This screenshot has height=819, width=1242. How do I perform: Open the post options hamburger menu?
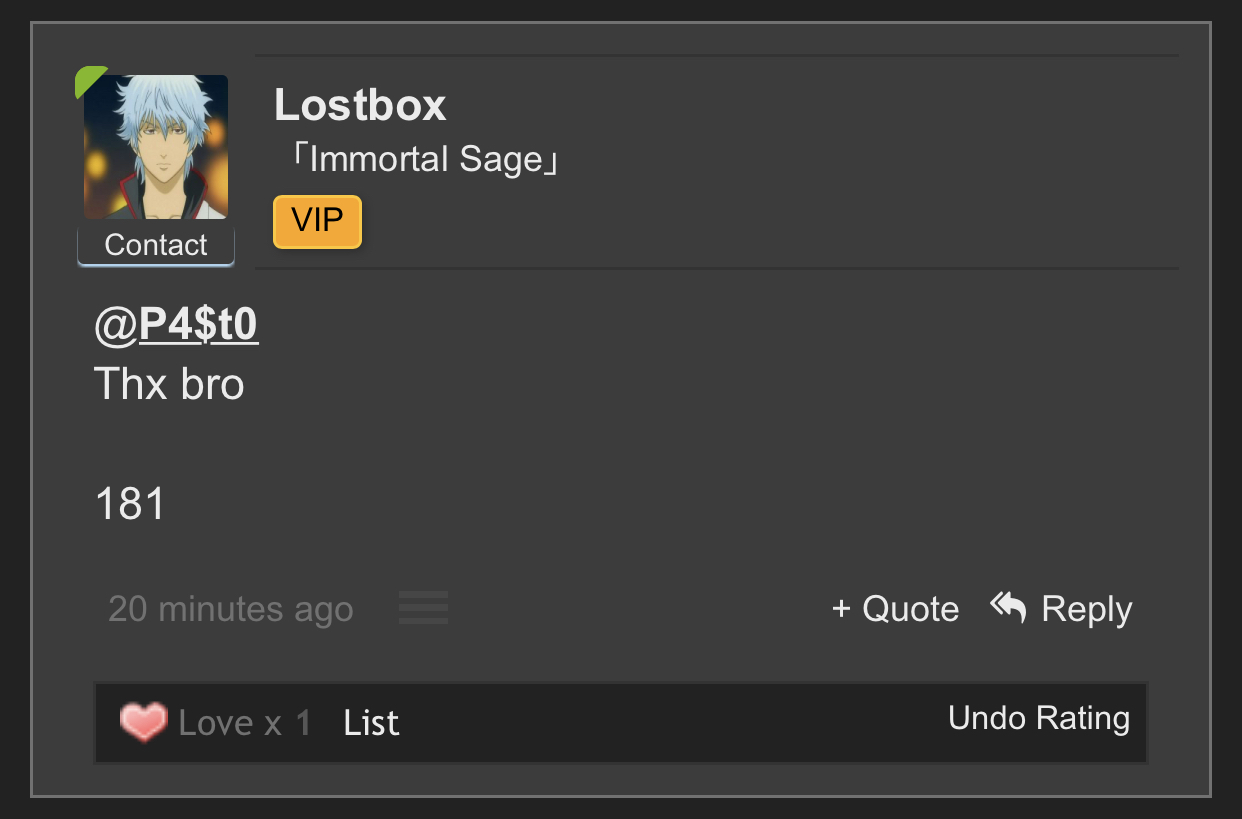click(423, 608)
